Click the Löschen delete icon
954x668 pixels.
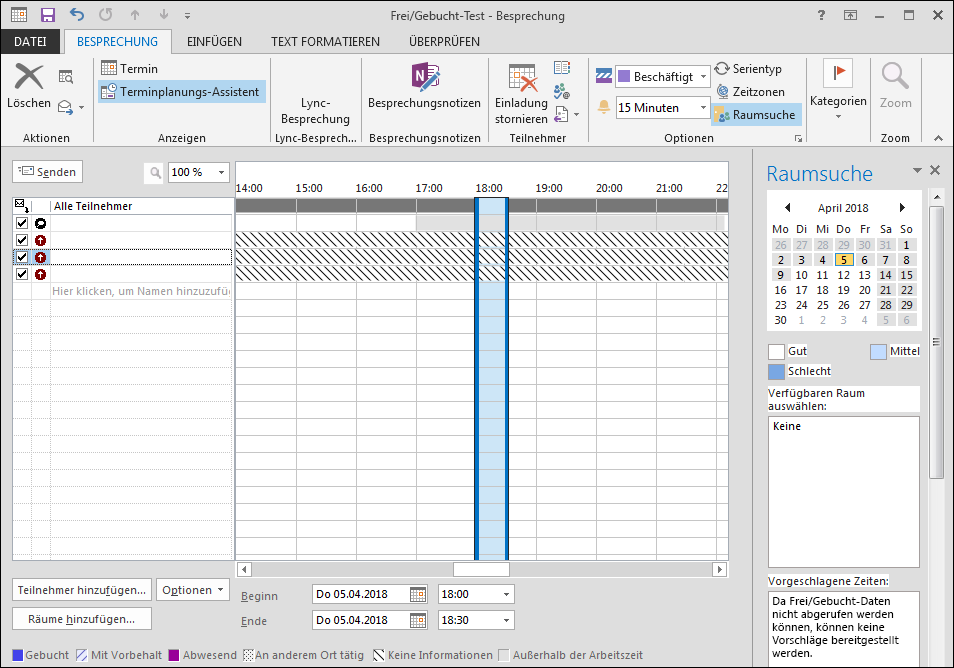coord(29,77)
